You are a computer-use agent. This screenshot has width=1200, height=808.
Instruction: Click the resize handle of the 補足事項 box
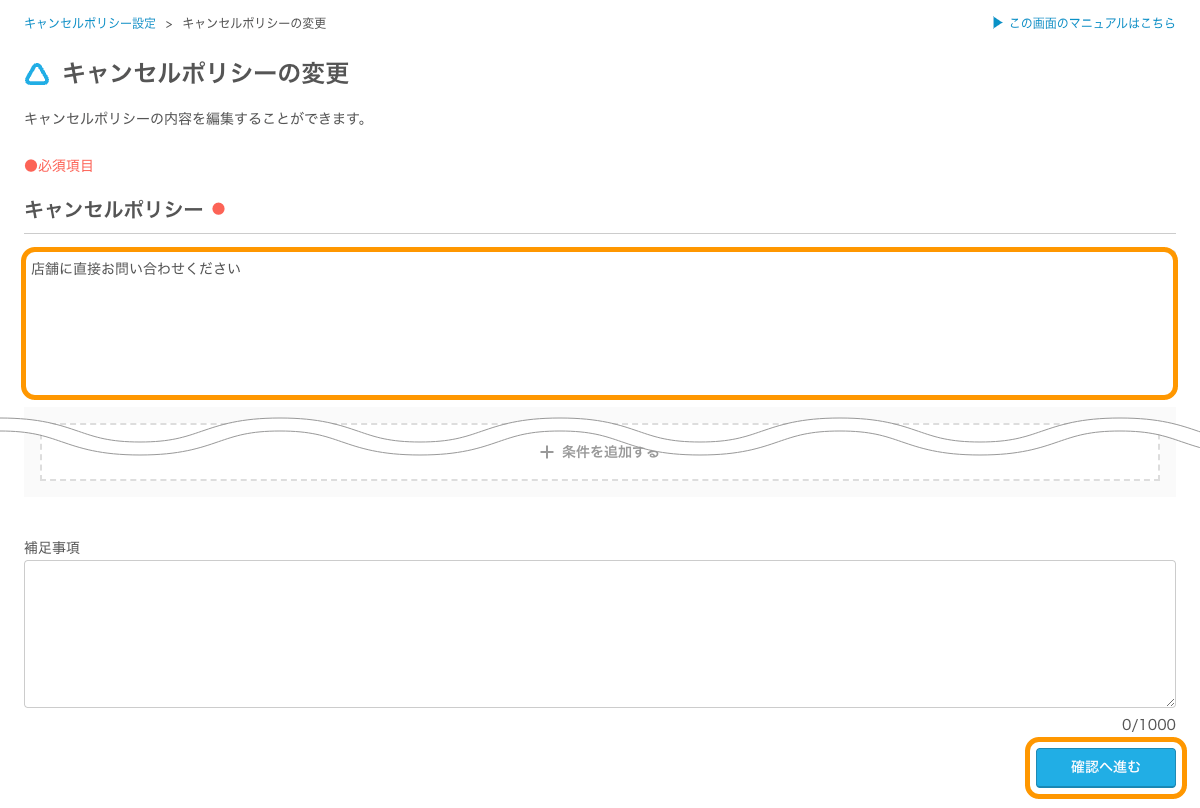[1170, 702]
